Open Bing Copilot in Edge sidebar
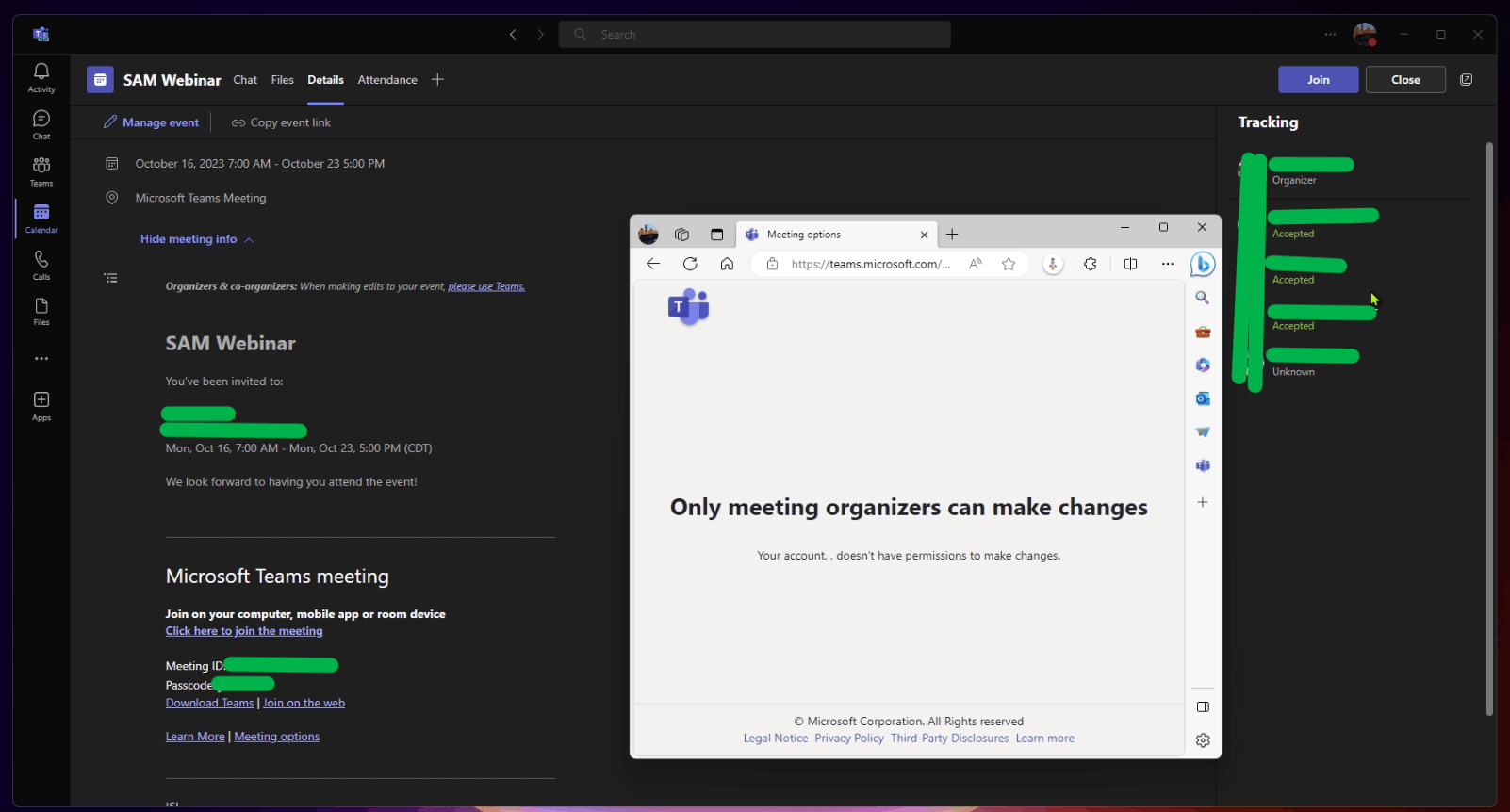This screenshot has height=812, width=1510. 1203,265
